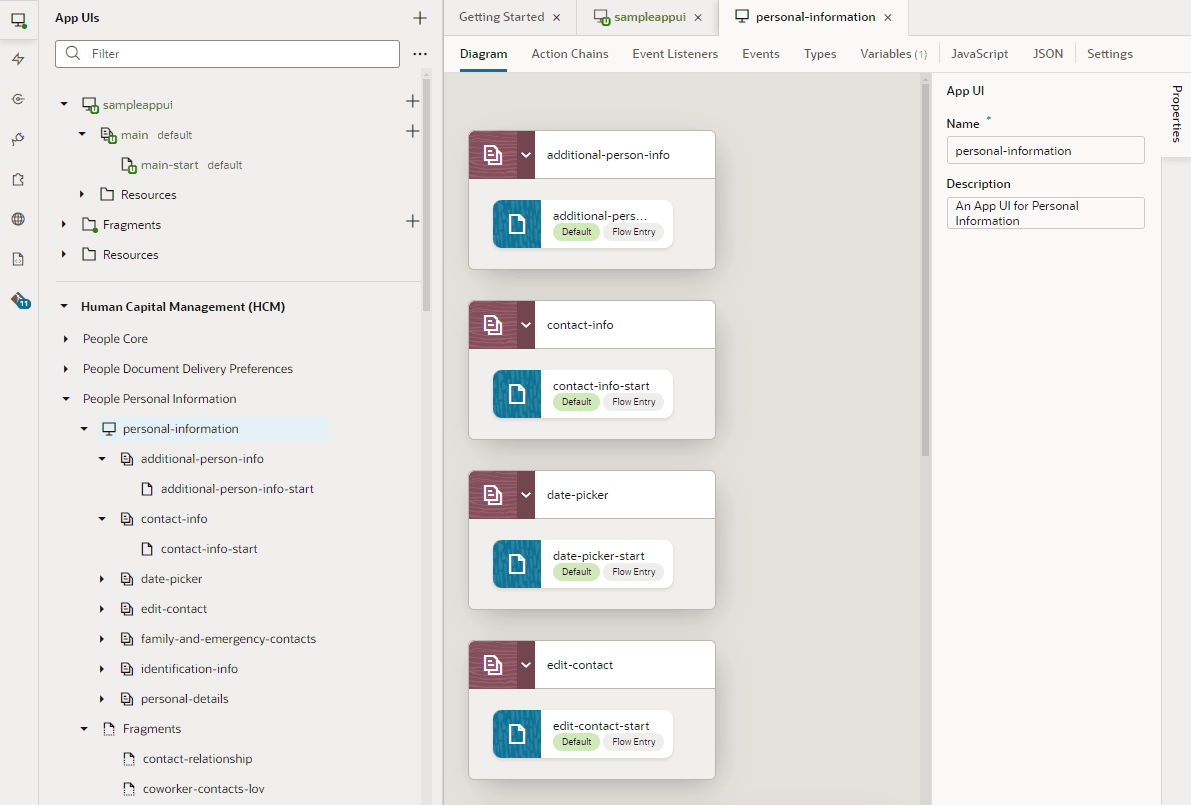Click the Name field containing personal-information
The image size is (1191, 805).
pyautogui.click(x=1045, y=150)
